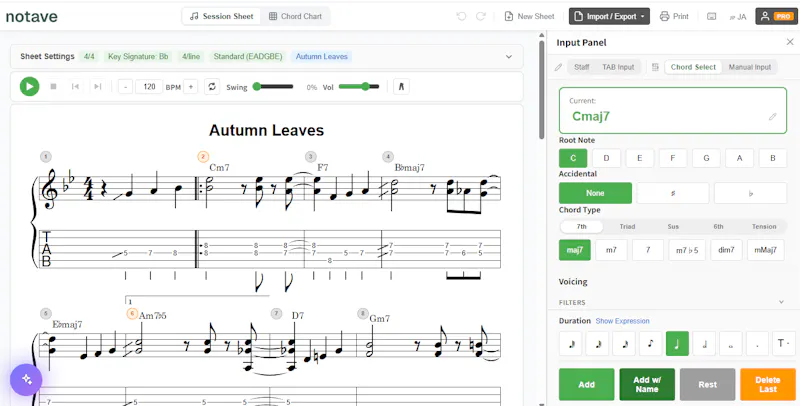Open the Sus chord type tab
Image resolution: width=800 pixels, height=406 pixels.
click(x=673, y=226)
